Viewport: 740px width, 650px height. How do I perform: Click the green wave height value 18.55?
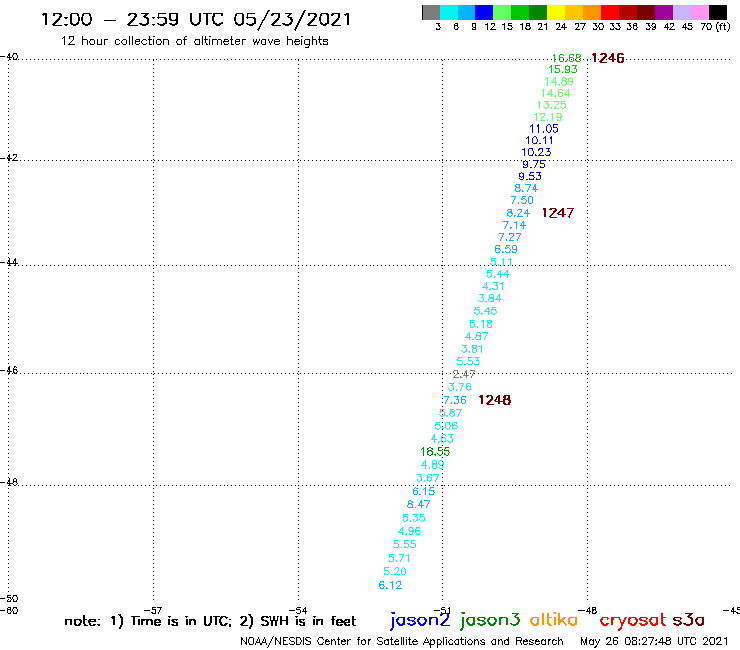(x=435, y=452)
